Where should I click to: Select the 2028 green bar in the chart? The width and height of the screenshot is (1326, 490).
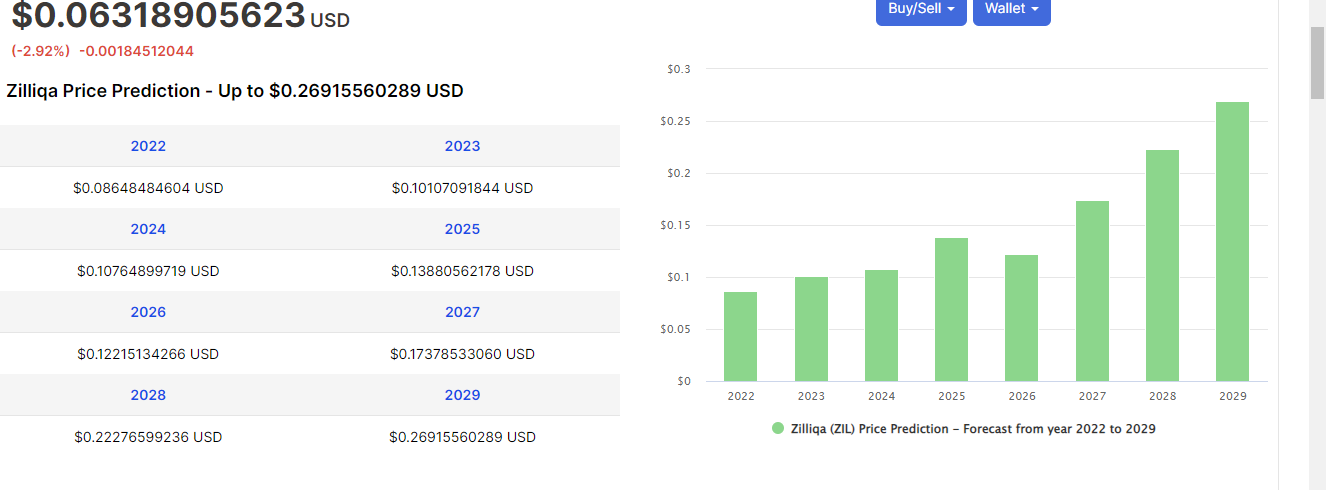(1162, 266)
